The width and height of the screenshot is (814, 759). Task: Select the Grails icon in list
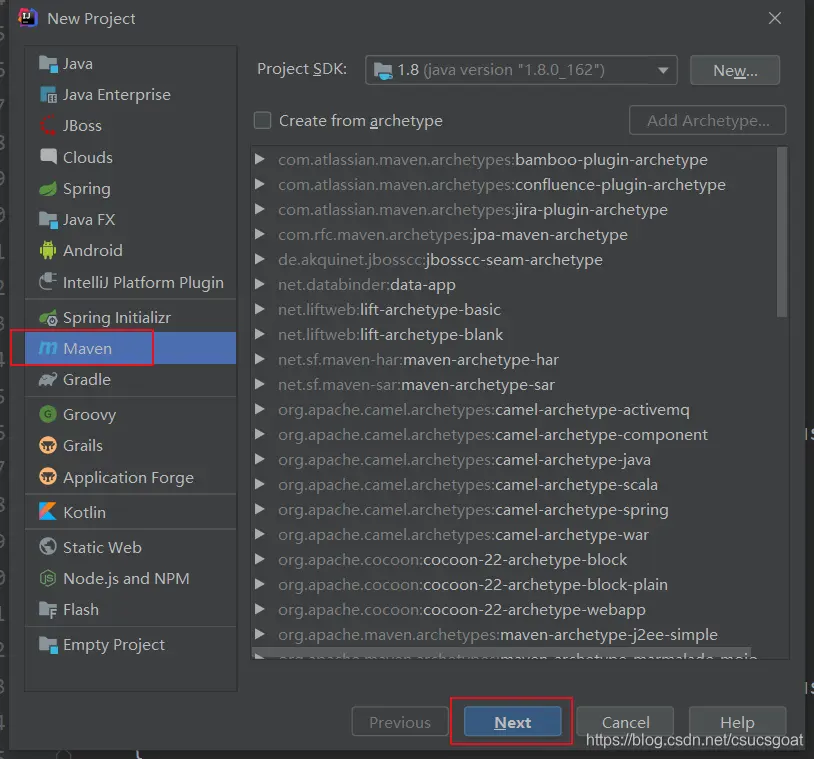point(48,446)
